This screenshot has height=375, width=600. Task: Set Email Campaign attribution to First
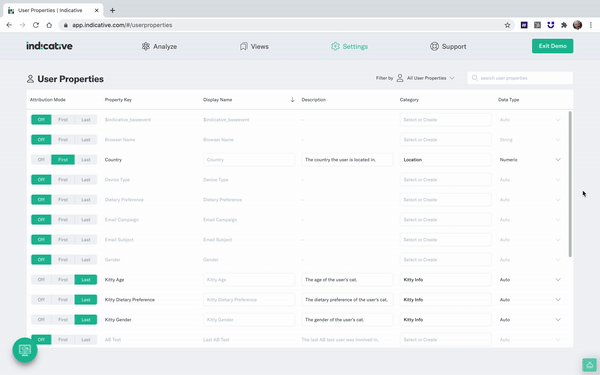[63, 220]
